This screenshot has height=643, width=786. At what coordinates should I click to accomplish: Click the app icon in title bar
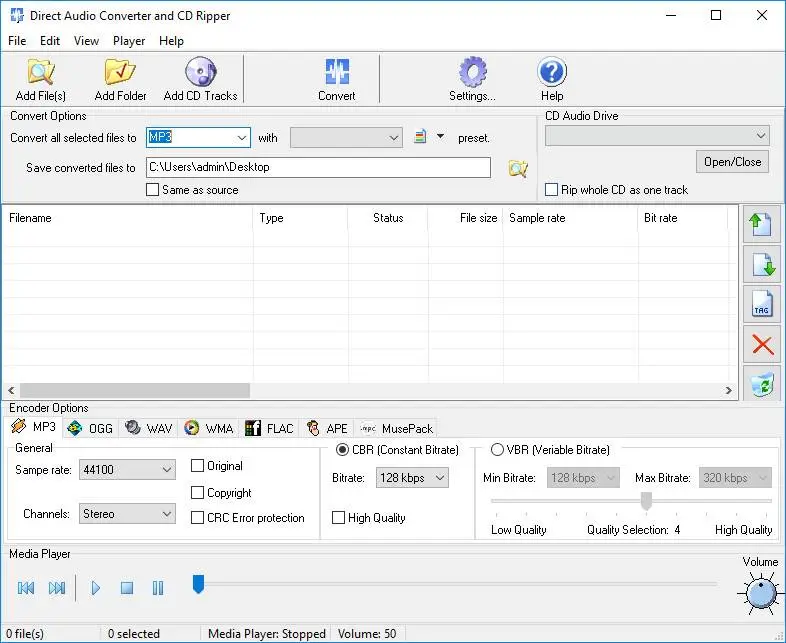point(17,15)
